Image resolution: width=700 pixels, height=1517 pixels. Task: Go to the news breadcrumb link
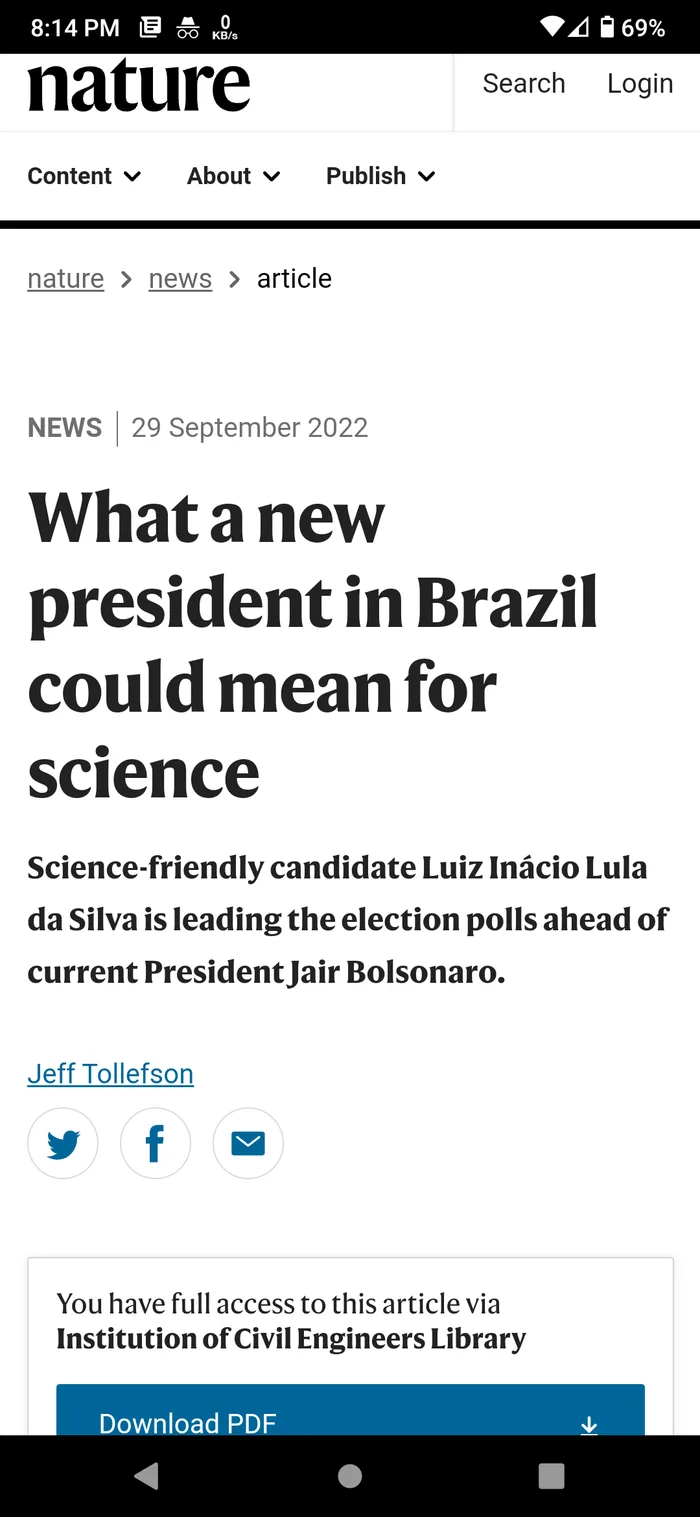(180, 278)
